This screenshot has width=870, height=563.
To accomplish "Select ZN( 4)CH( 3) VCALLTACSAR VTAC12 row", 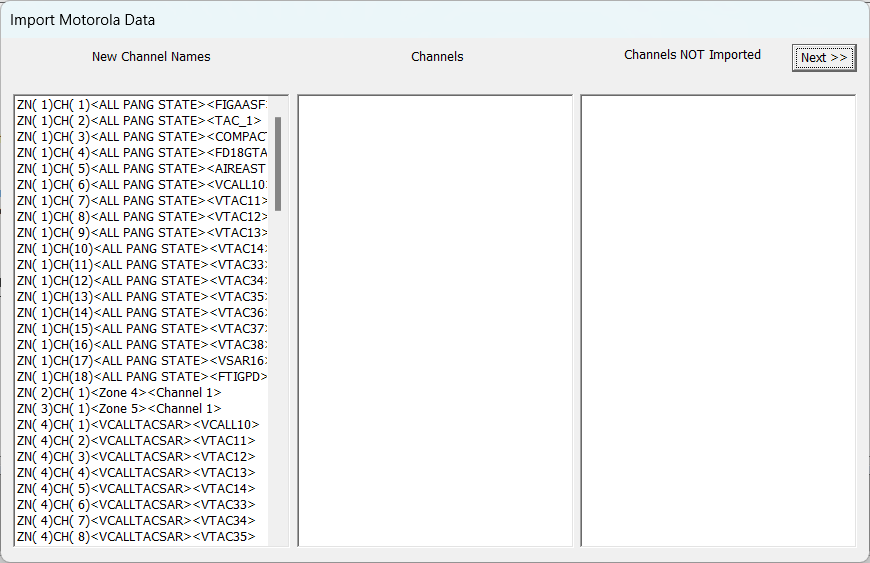I will [x=142, y=457].
